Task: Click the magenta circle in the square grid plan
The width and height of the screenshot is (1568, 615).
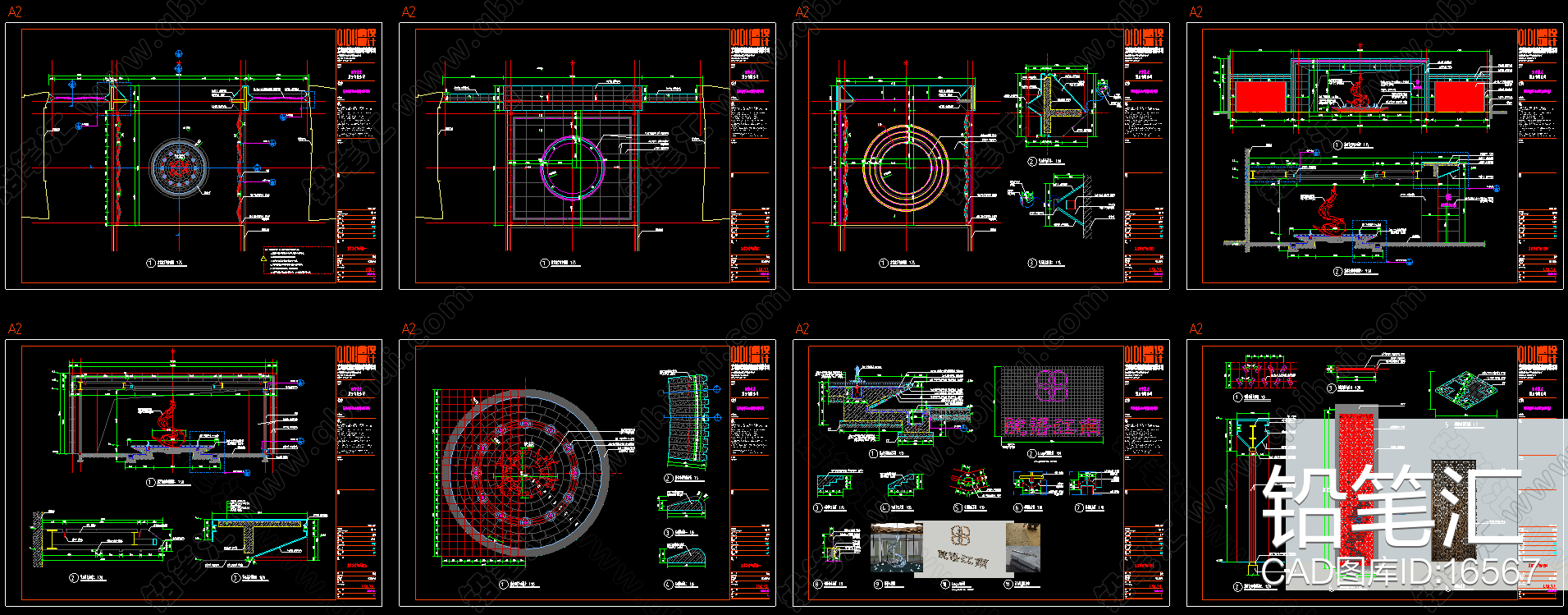Action: (x=572, y=168)
